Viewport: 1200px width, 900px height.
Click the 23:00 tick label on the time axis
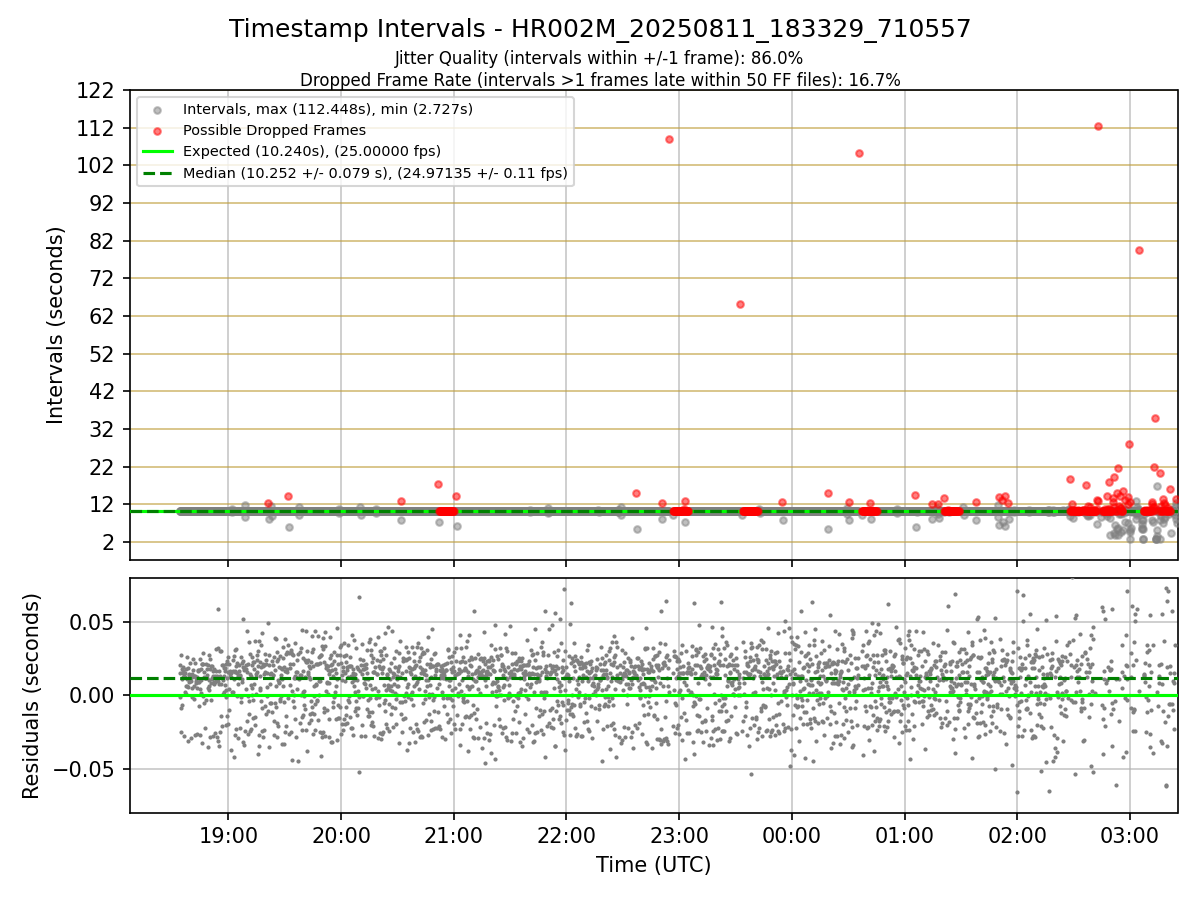tap(679, 835)
